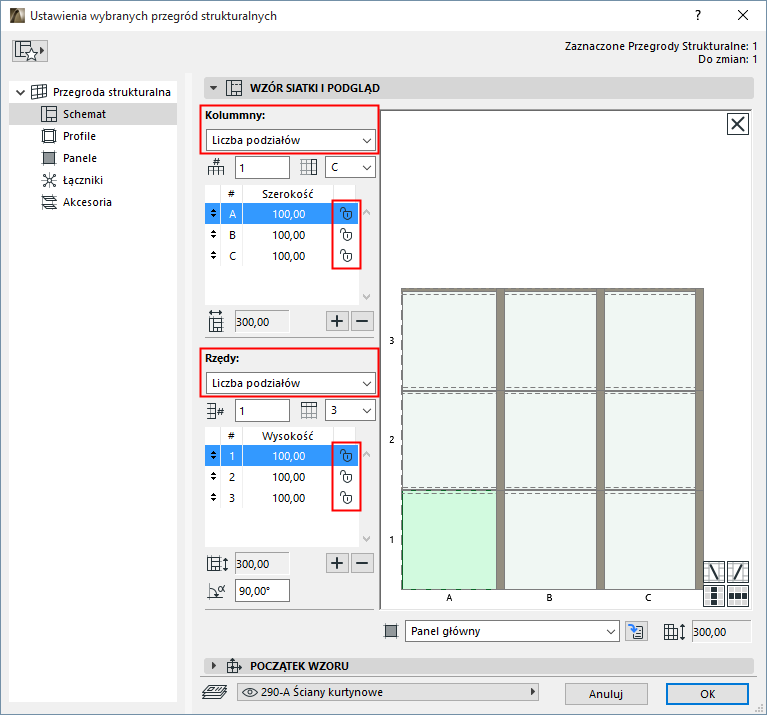Click the column divisions count icon

[x=216, y=167]
